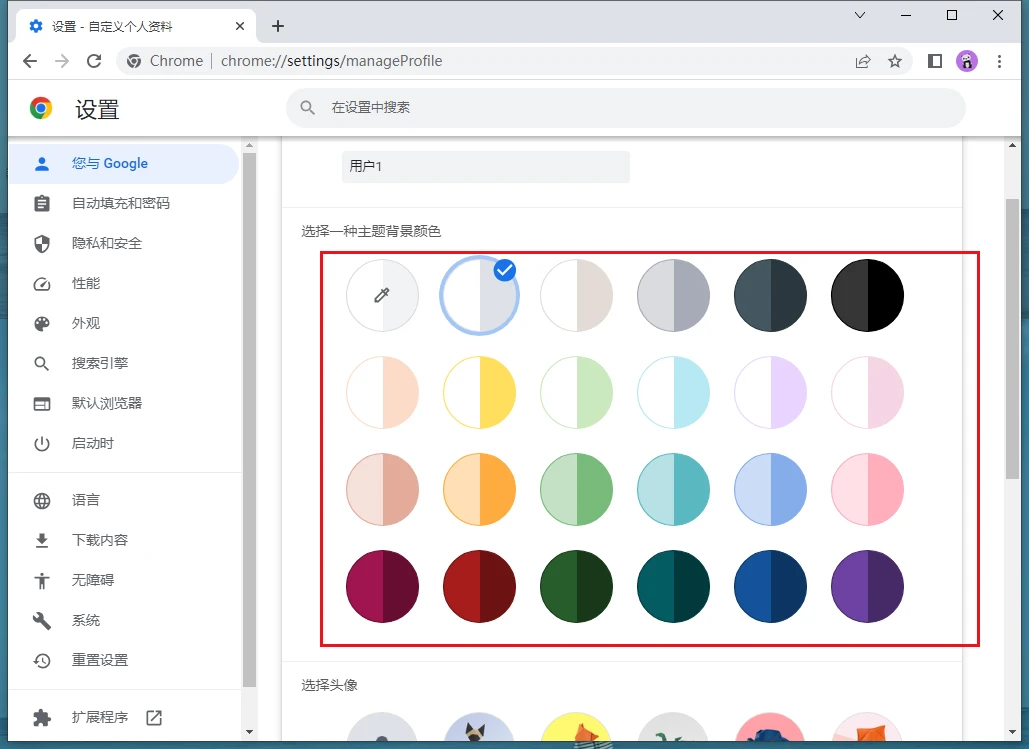Screen dimensions: 1029x749
Task: Select the black theme swatch
Action: coord(868,295)
